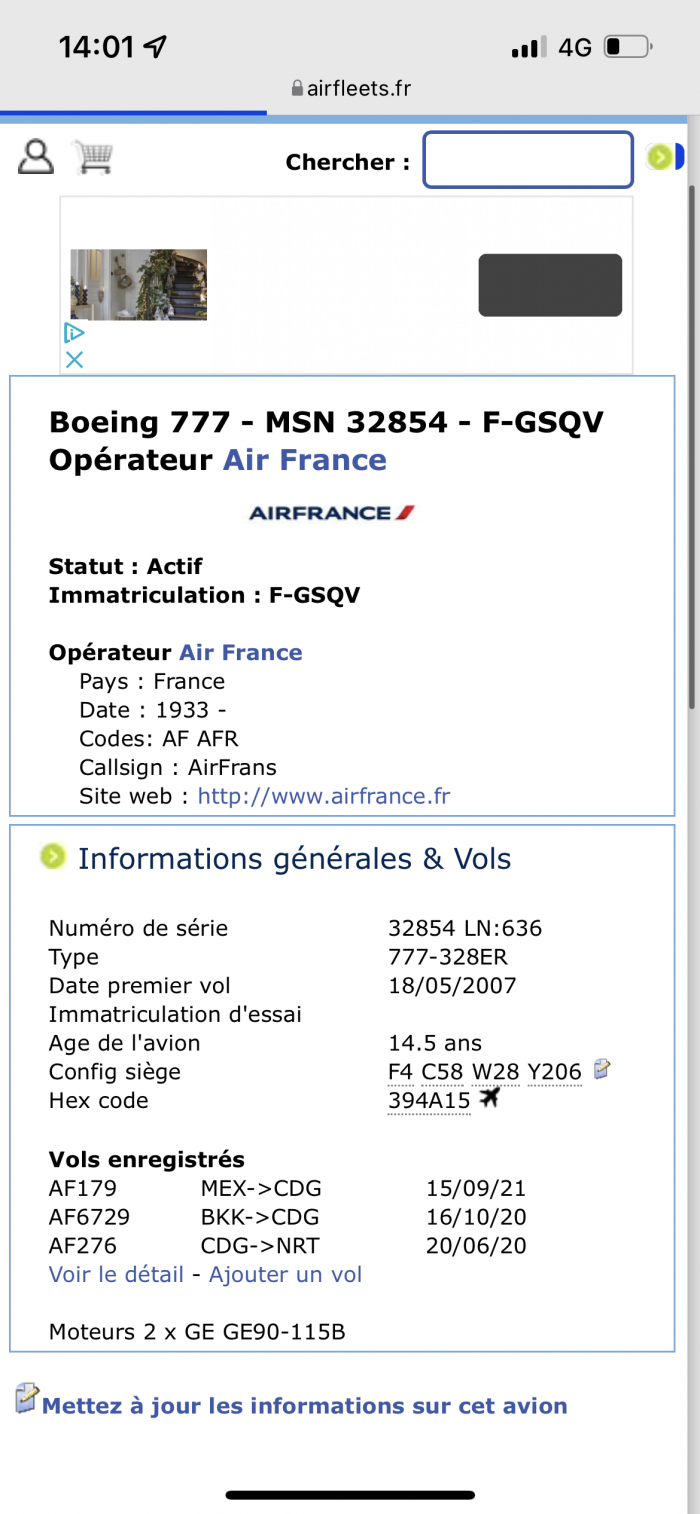Tap the 394A15 hex code
The image size is (700, 1514).
point(429,1101)
